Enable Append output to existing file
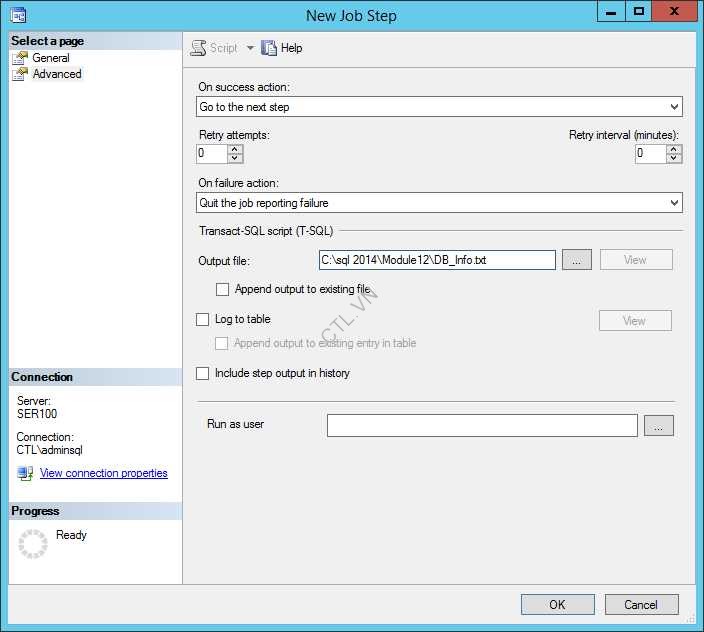Viewport: 704px width, 632px height. point(222,289)
